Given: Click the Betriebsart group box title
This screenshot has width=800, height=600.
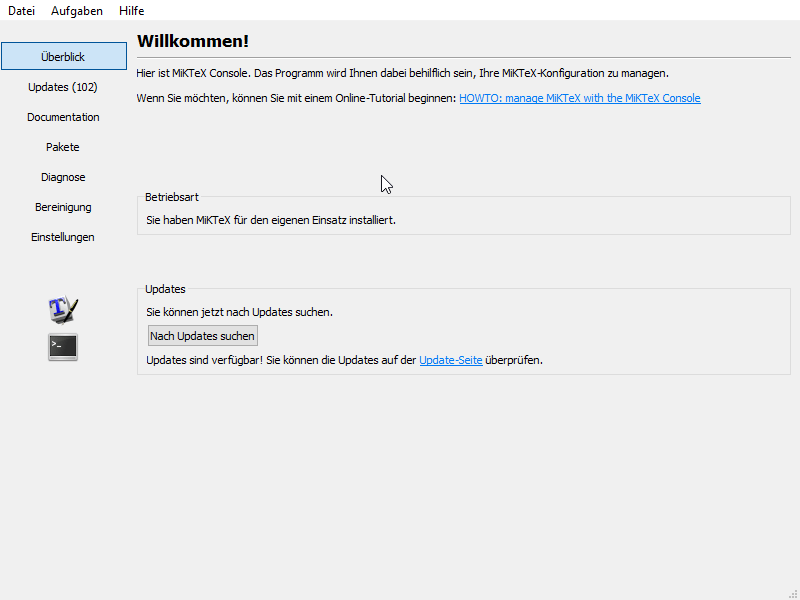Looking at the screenshot, I should tap(171, 197).
